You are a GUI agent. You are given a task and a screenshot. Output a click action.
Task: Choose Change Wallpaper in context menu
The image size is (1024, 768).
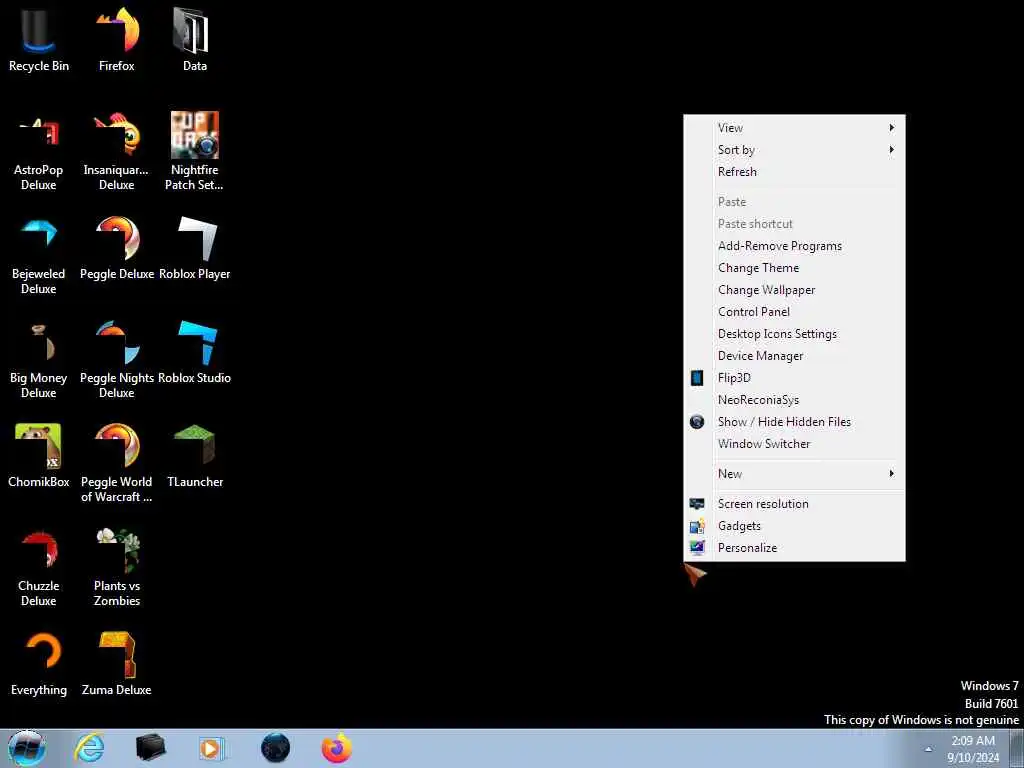tap(794, 290)
